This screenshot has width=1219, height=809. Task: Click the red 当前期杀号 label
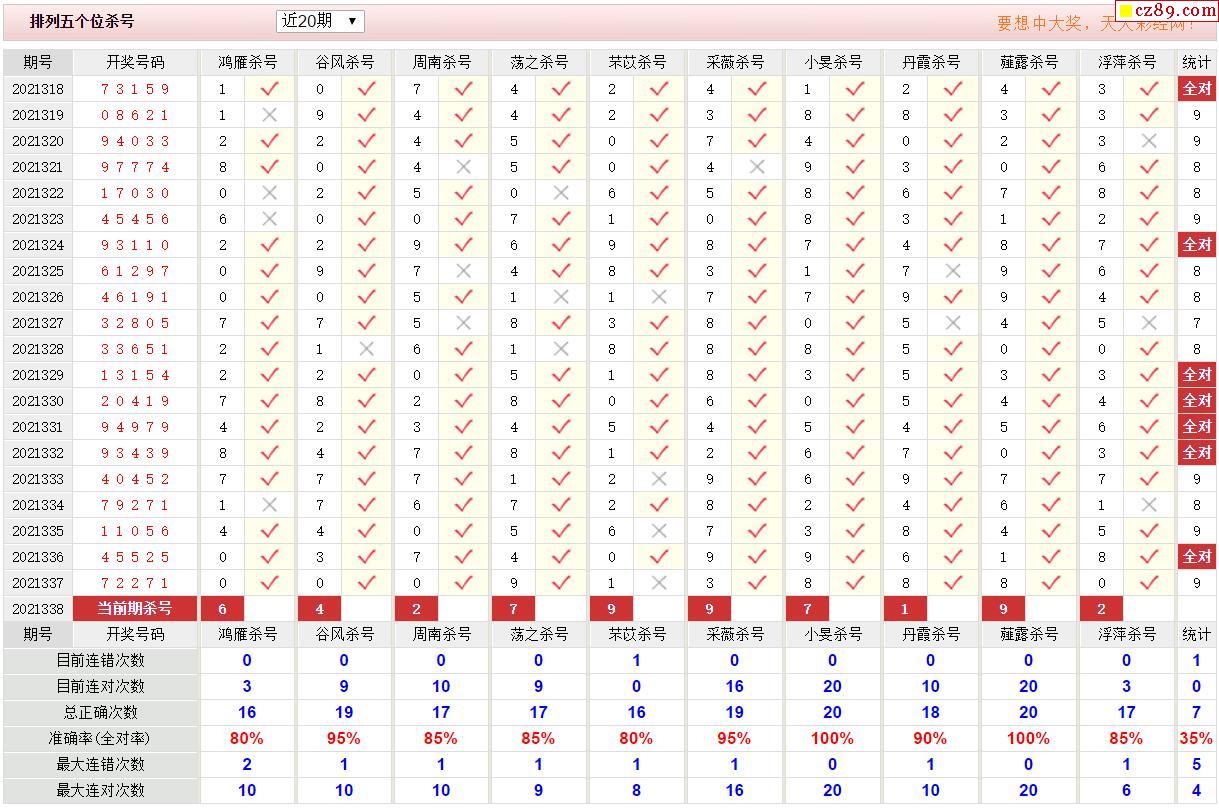pyautogui.click(x=135, y=609)
